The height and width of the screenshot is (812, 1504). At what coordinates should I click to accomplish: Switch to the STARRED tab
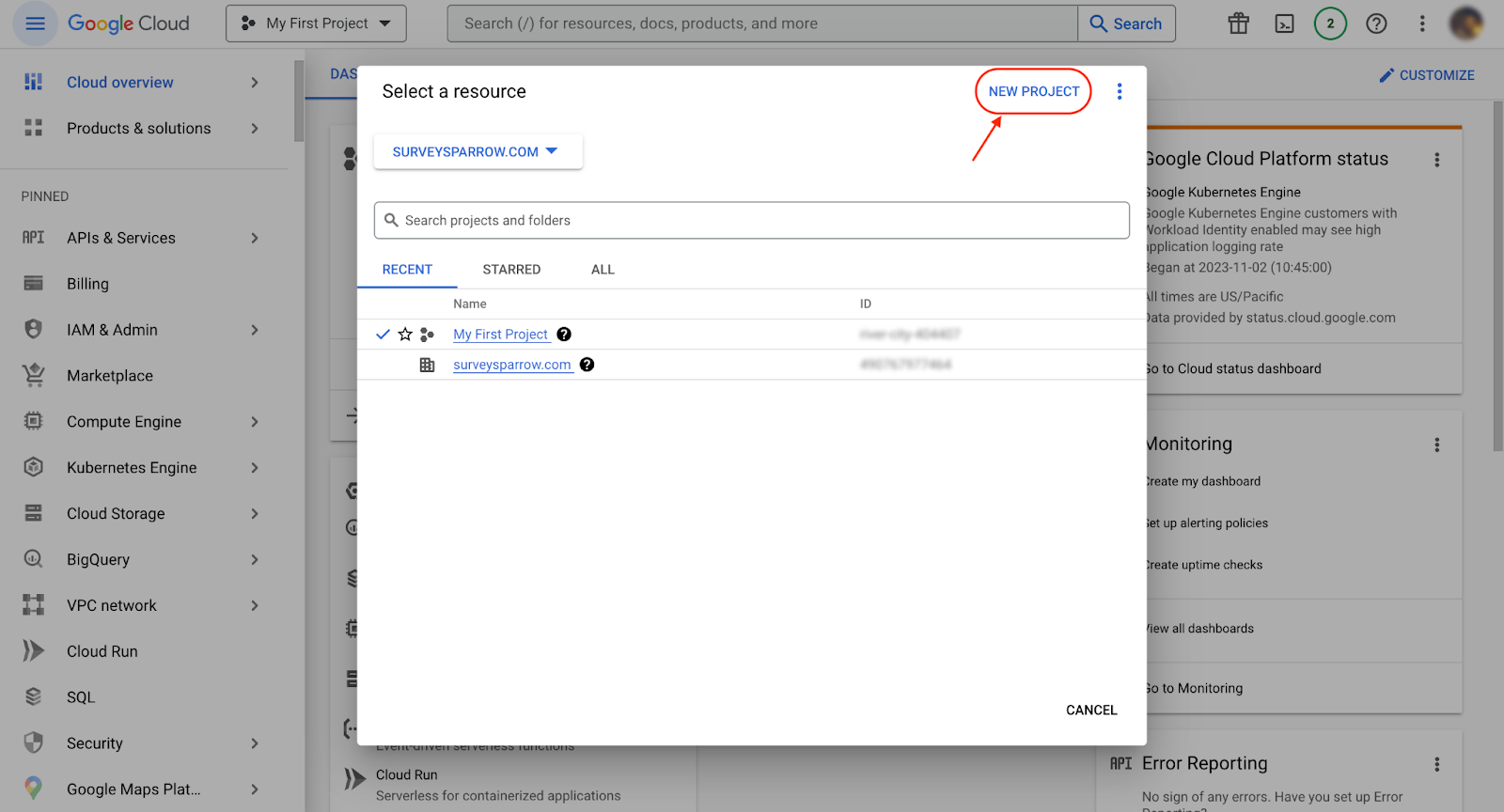tap(511, 270)
